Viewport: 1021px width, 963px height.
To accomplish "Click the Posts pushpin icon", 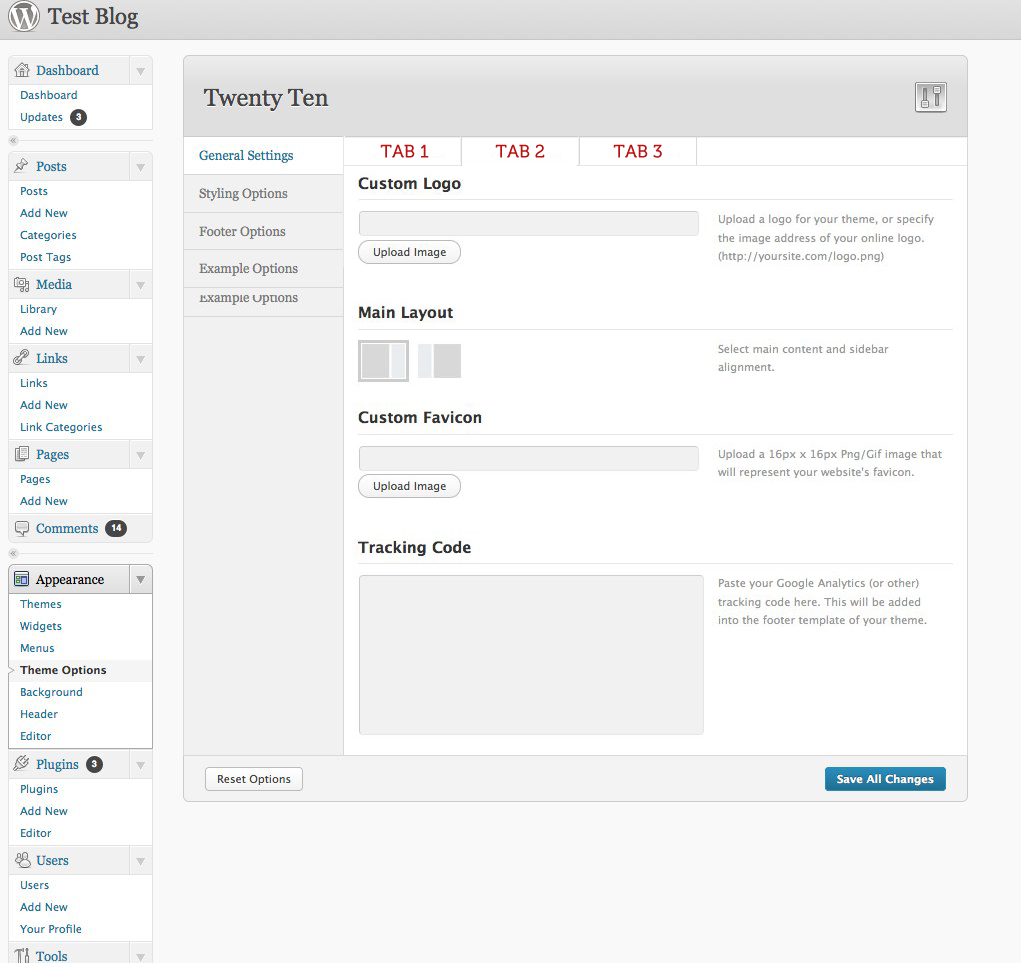I will pyautogui.click(x=21, y=166).
